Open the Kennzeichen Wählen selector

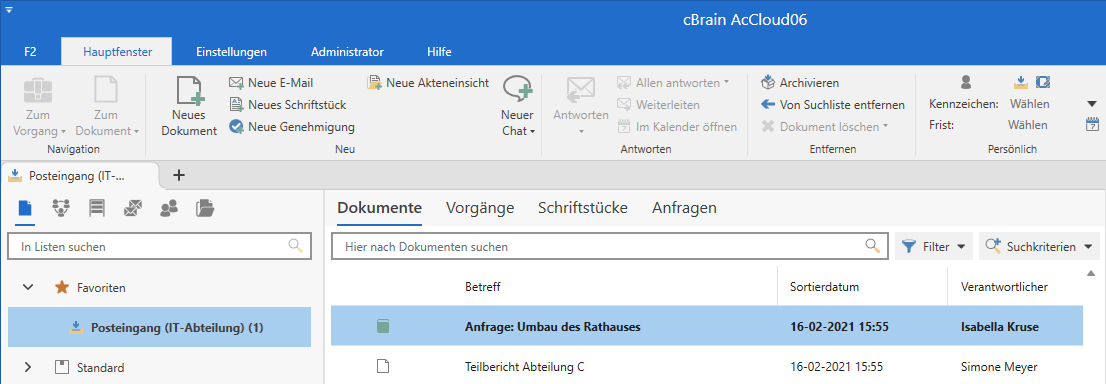(1029, 104)
